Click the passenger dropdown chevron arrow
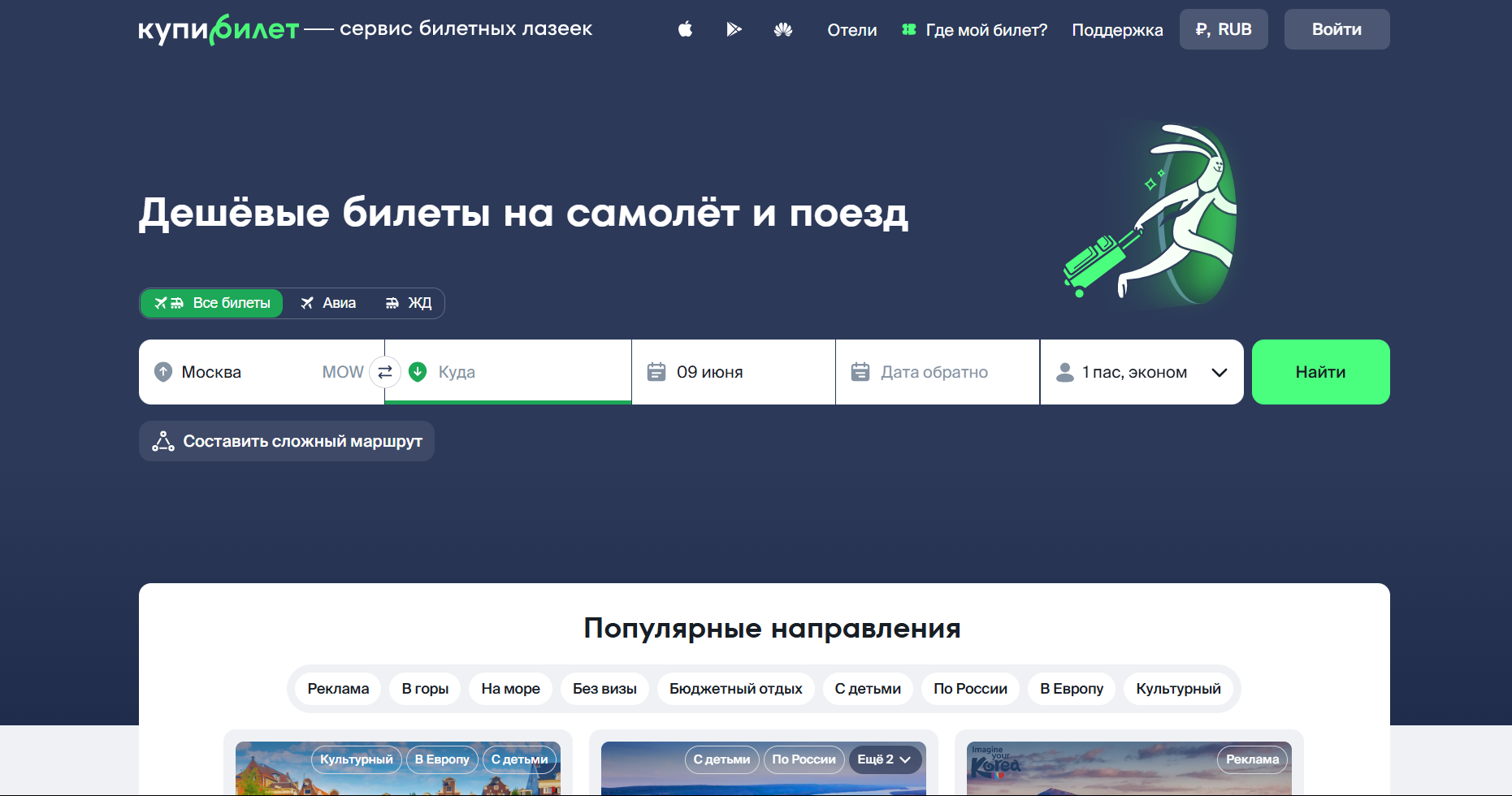This screenshot has height=796, width=1512. (1219, 373)
